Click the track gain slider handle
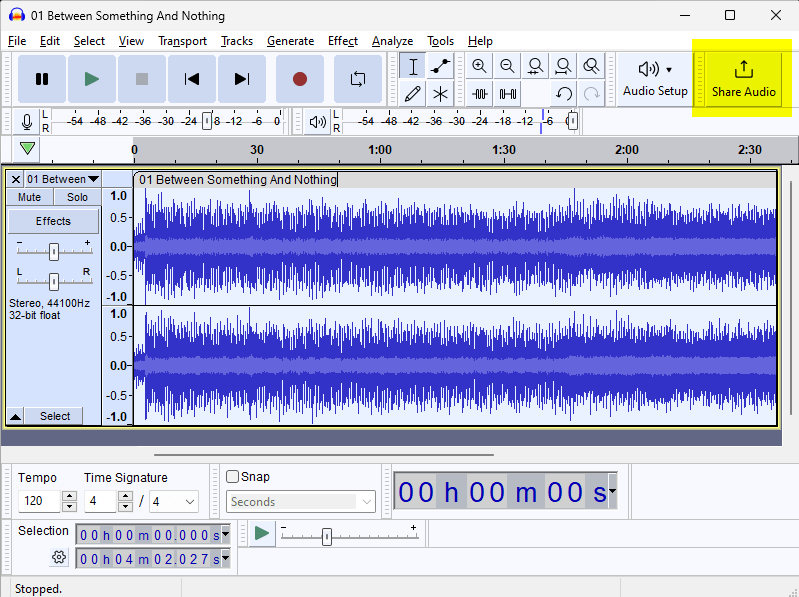This screenshot has width=799, height=597. point(54,251)
